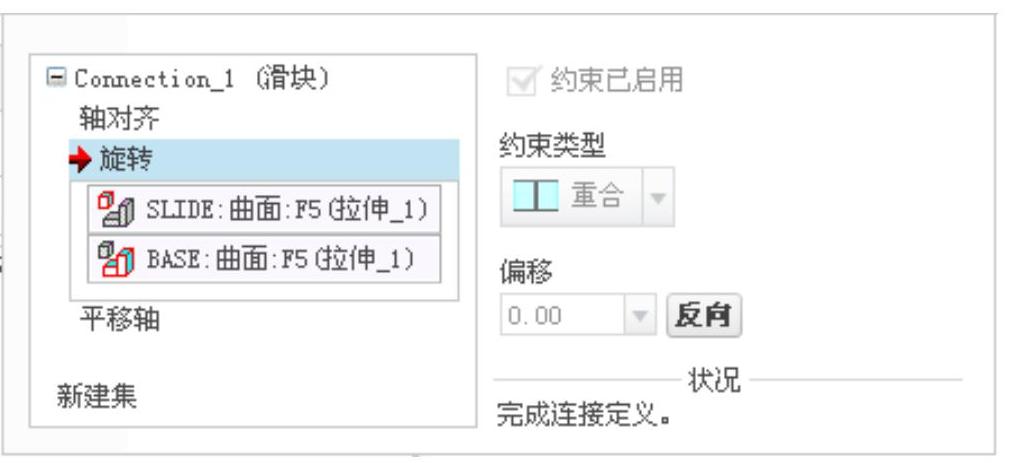Select the 旋转 constraint row
Screen dimensions: 1028x463
click(x=264, y=159)
